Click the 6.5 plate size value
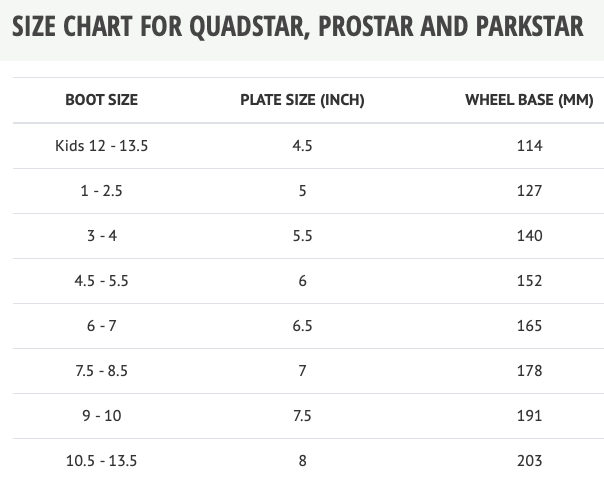This screenshot has width=604, height=495. [302, 326]
